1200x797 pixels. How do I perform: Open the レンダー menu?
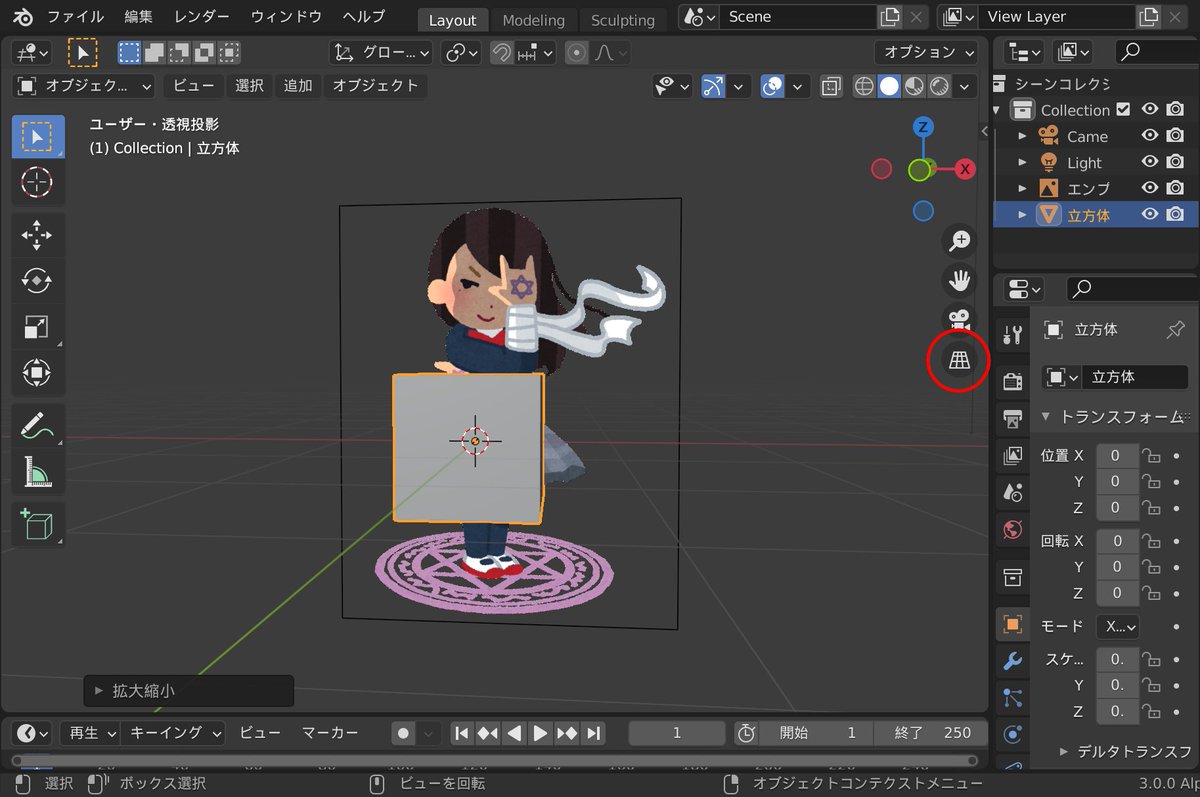click(201, 17)
